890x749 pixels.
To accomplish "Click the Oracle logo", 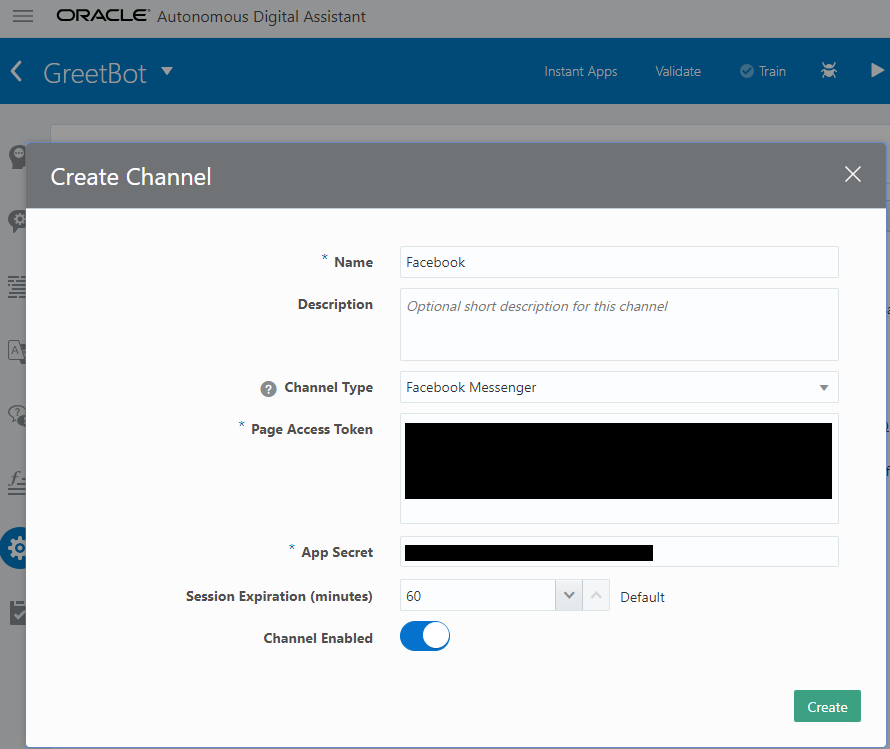I will (103, 15).
